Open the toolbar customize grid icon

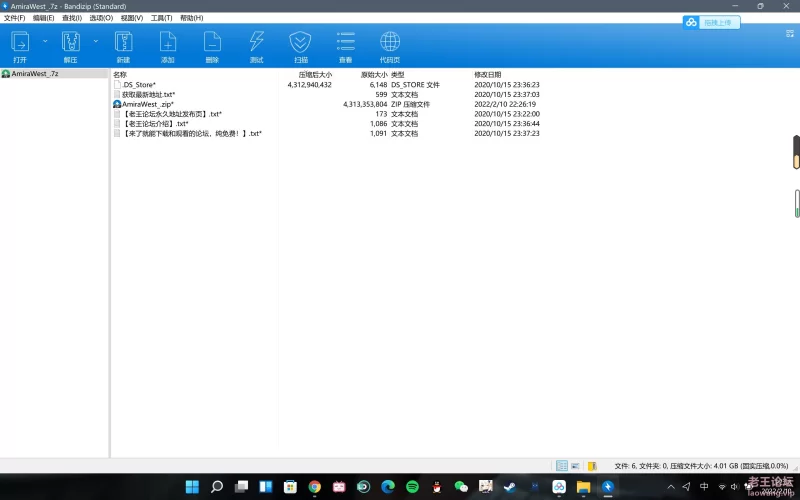coord(790,34)
